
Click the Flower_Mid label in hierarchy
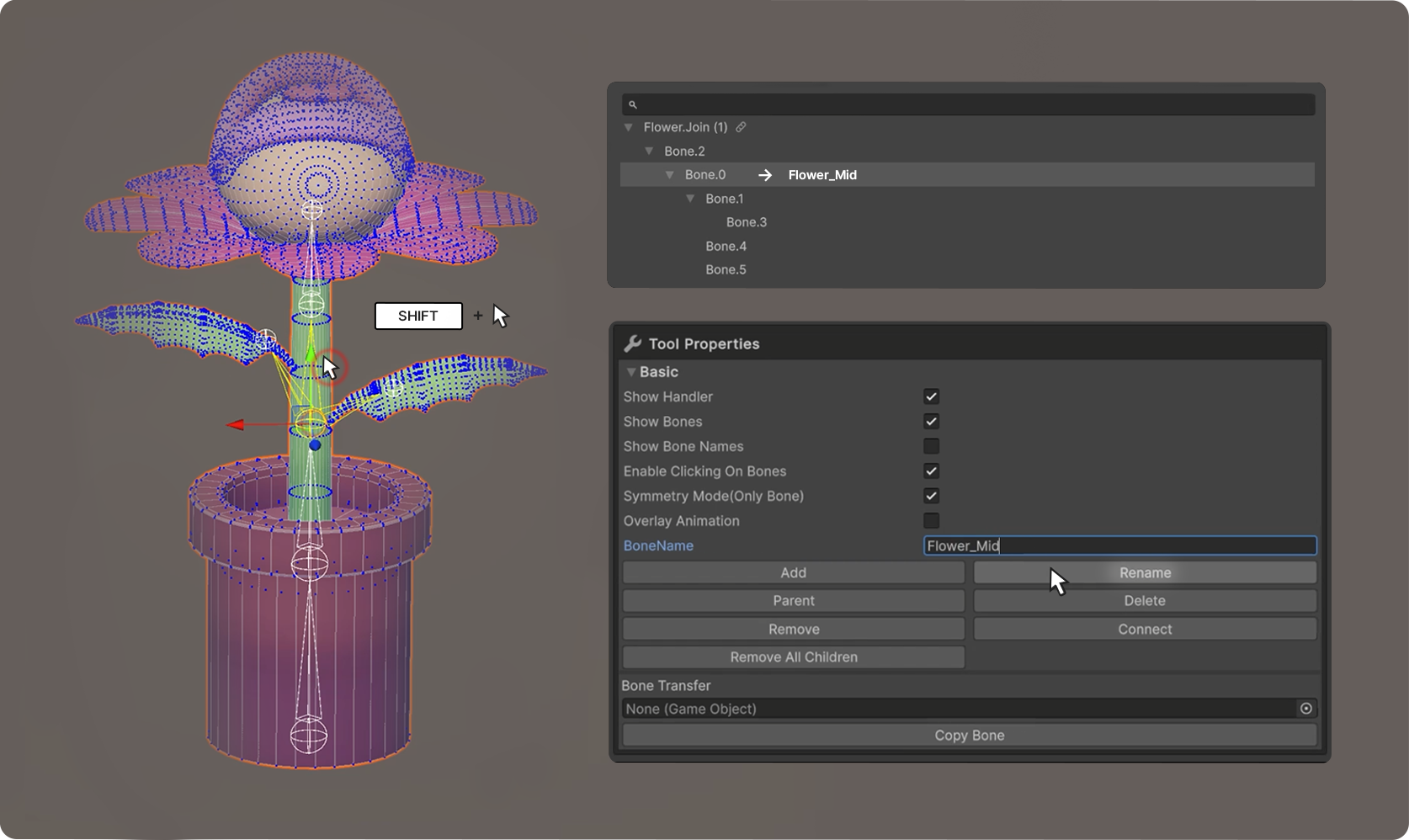point(822,175)
